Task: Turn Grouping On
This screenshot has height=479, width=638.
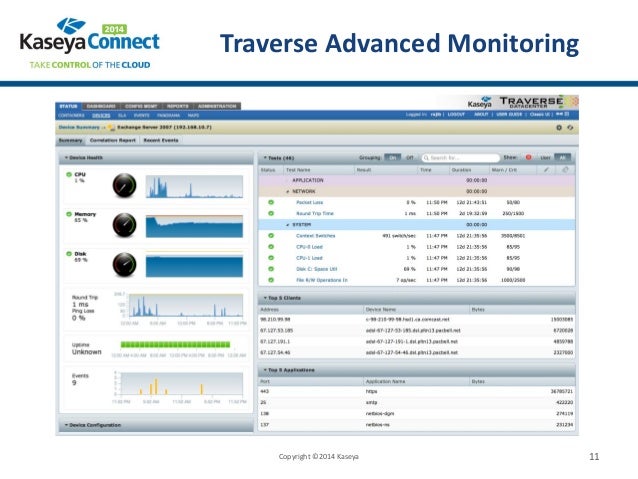Action: click(x=393, y=157)
